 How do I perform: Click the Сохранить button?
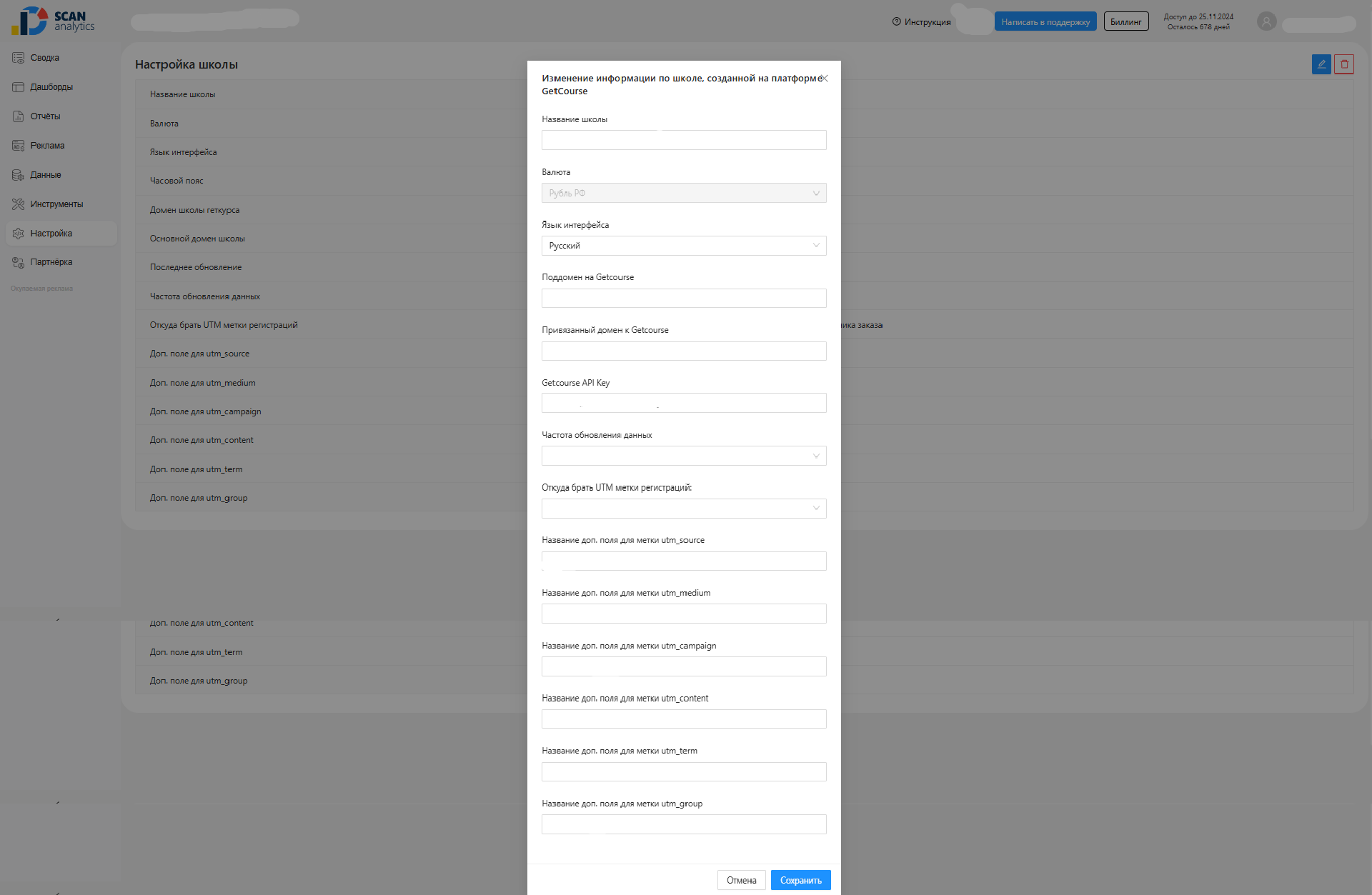click(801, 880)
